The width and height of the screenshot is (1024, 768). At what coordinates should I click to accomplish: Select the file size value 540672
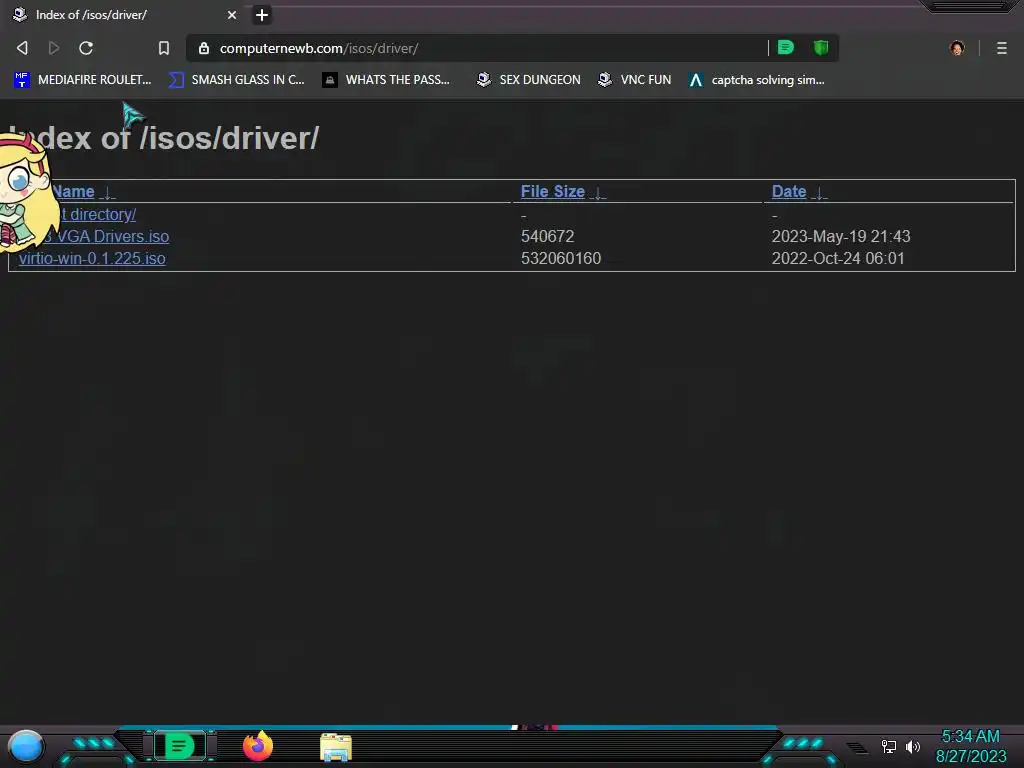pyautogui.click(x=547, y=236)
